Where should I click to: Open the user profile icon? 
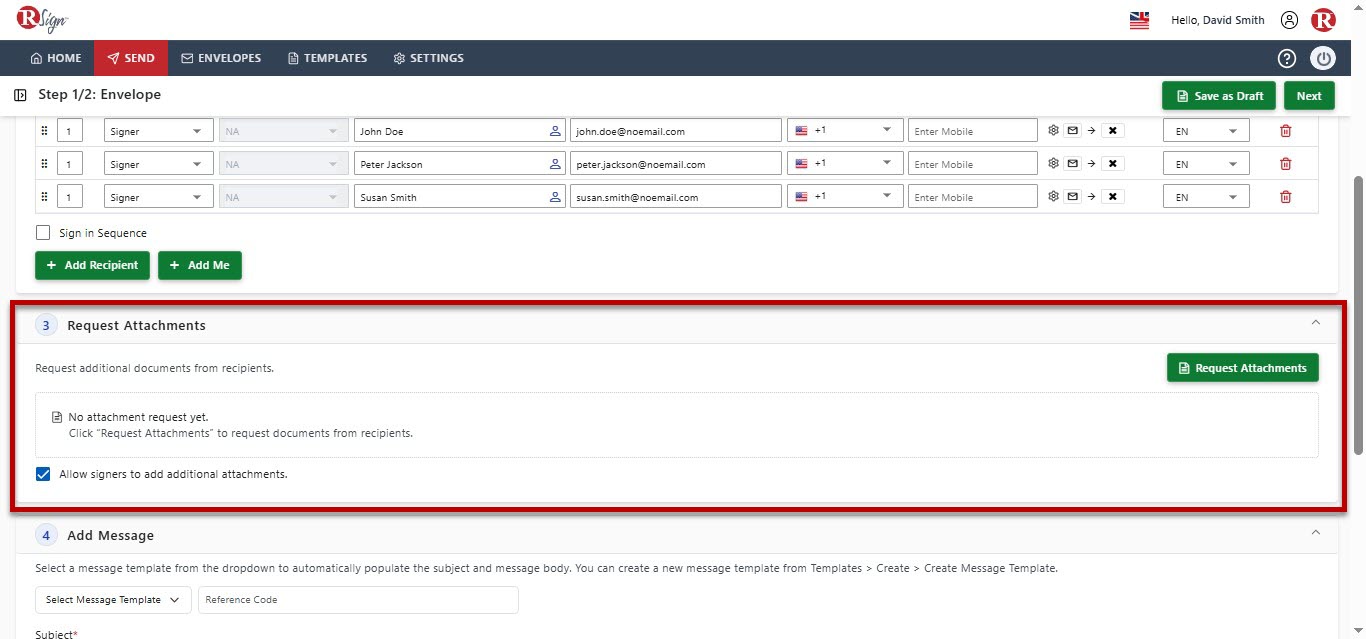click(x=1290, y=20)
